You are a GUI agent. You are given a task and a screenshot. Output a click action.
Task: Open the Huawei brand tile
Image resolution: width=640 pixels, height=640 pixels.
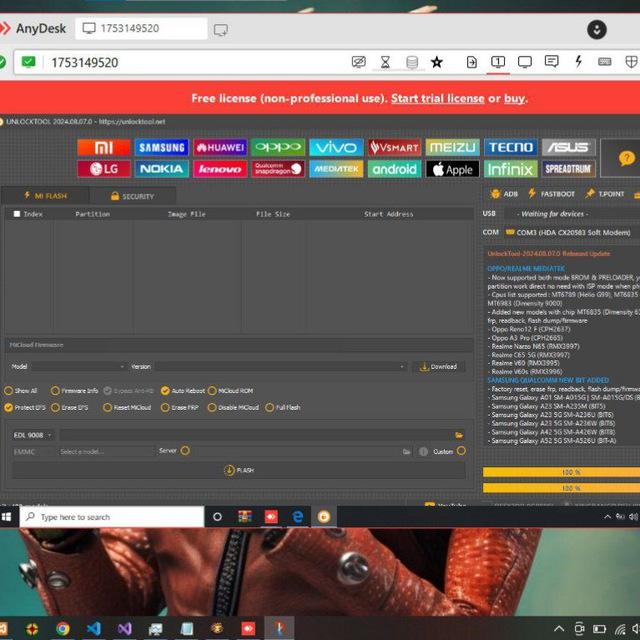[x=220, y=147]
